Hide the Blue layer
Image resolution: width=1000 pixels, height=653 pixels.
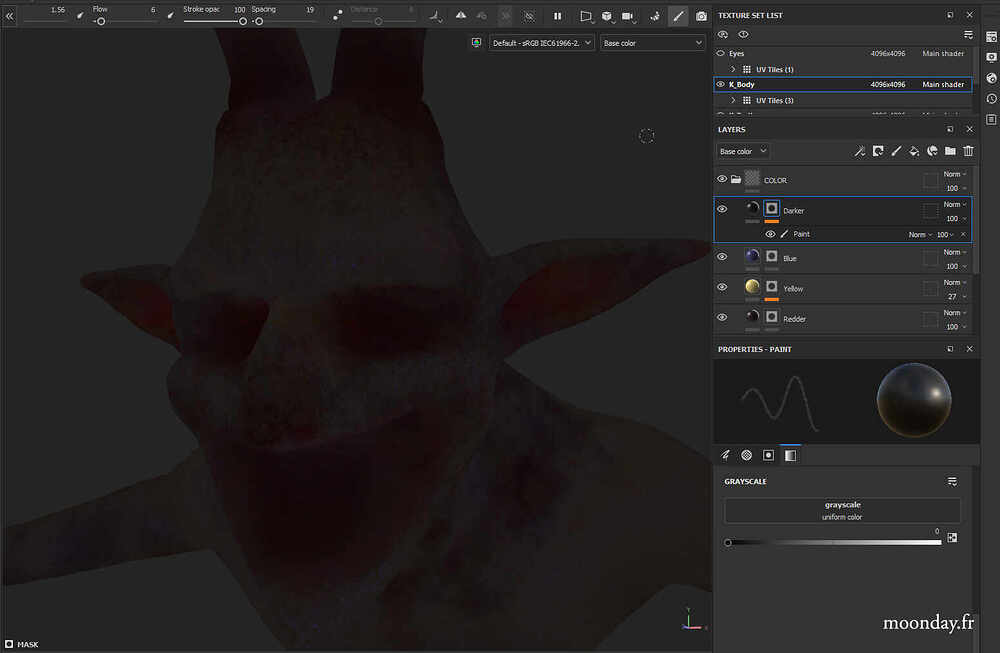722,257
